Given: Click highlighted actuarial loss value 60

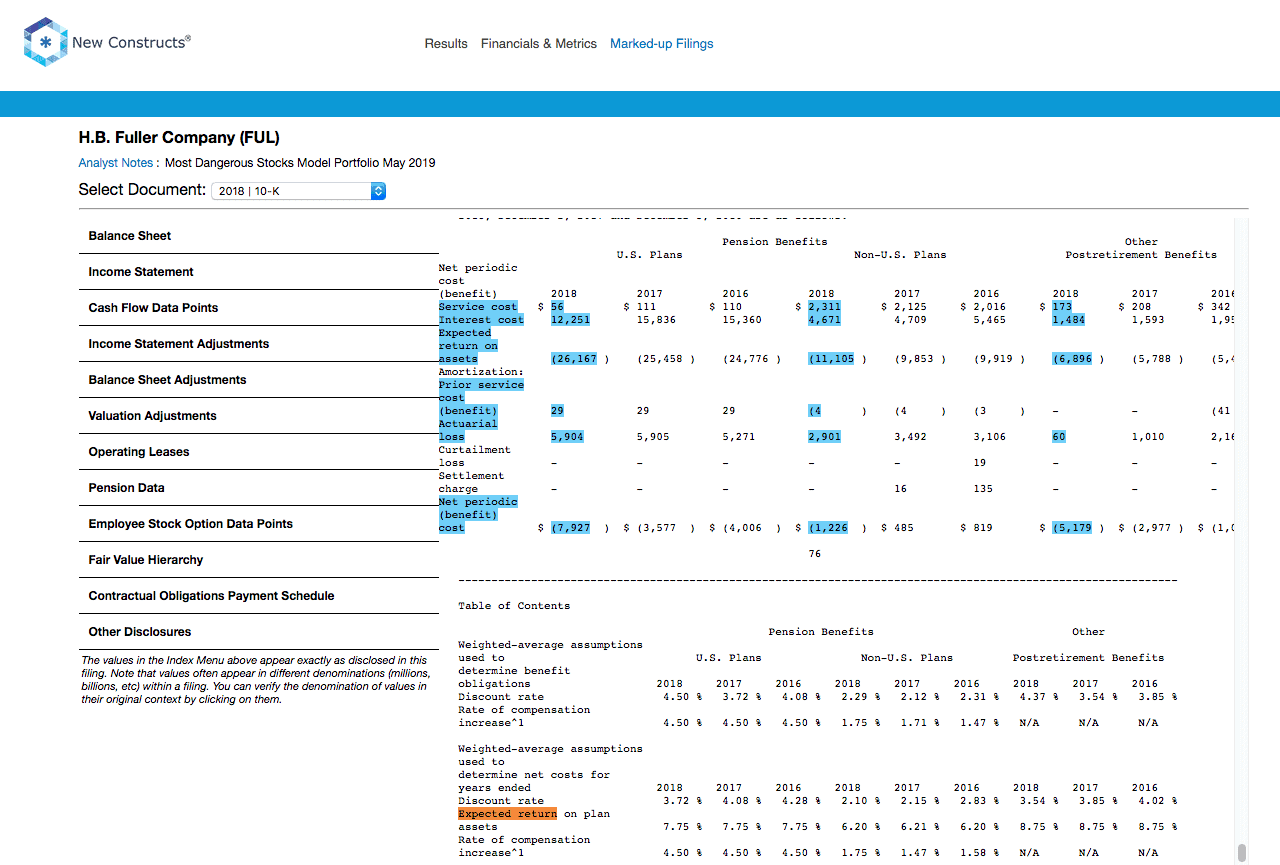Looking at the screenshot, I should point(1059,437).
